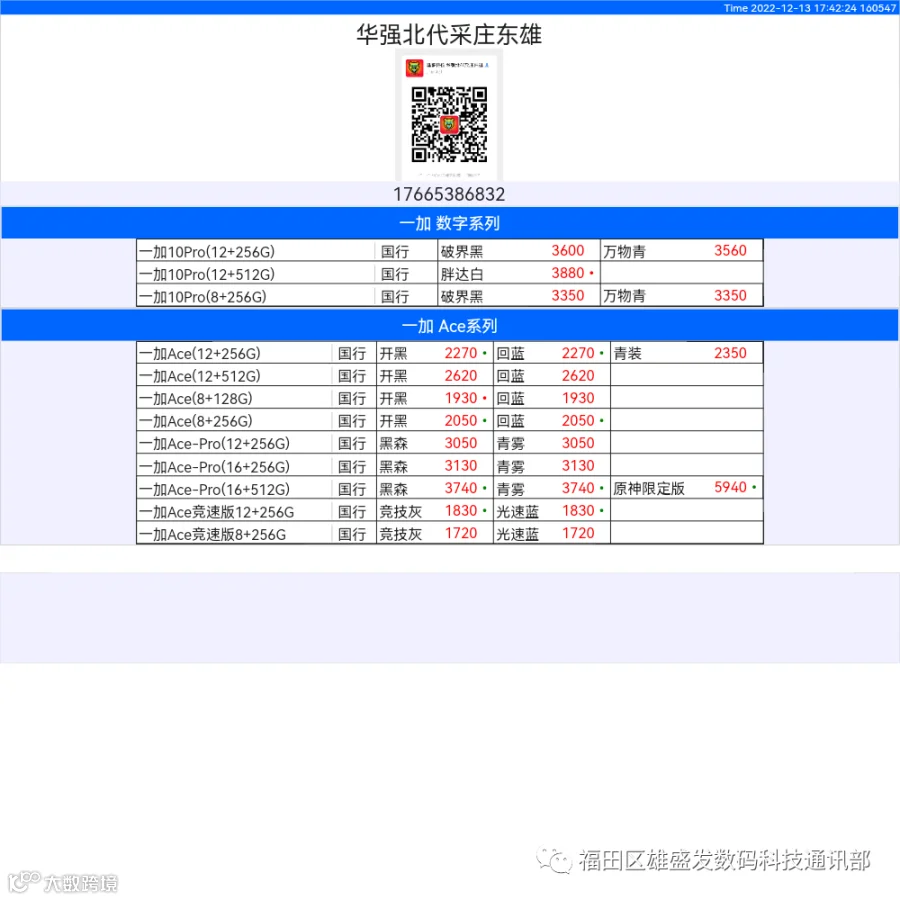Click the QR code image
This screenshot has width=900, height=900.
449,124
